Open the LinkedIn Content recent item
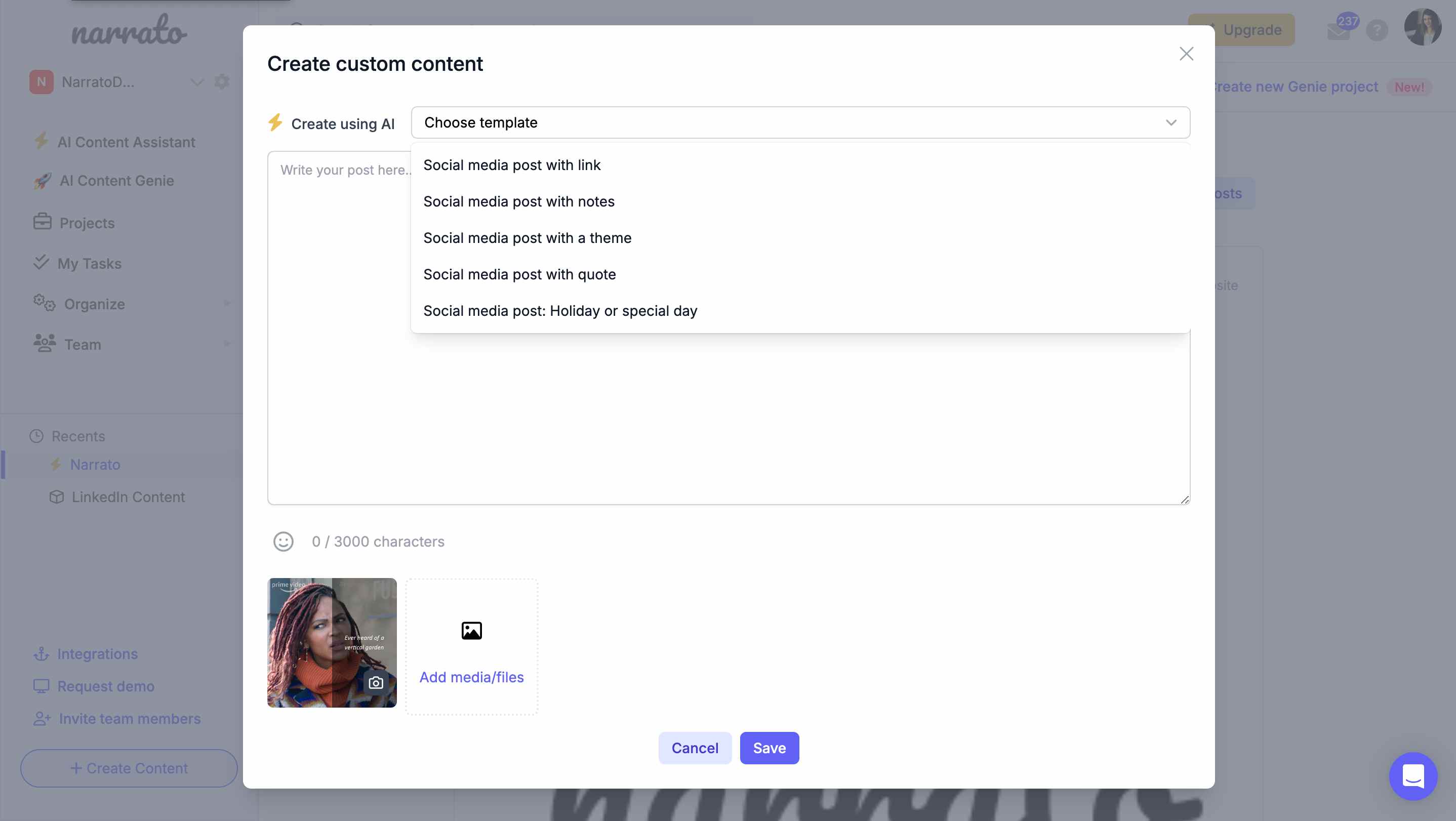Image resolution: width=1456 pixels, height=821 pixels. tap(128, 497)
